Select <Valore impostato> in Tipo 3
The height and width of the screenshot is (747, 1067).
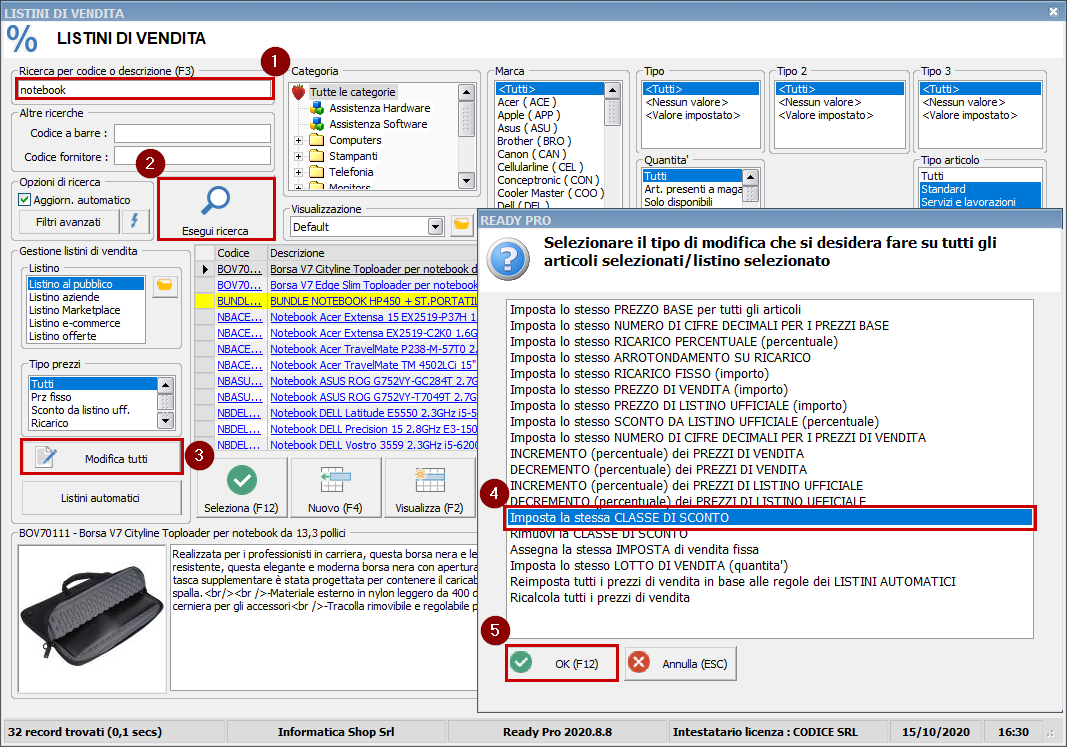pyautogui.click(x=970, y=115)
